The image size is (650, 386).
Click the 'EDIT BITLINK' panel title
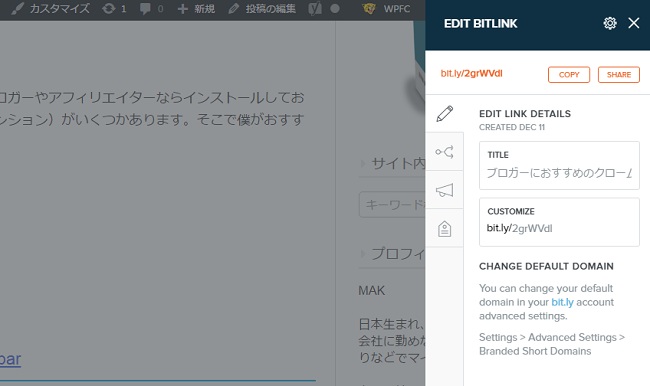(480, 24)
